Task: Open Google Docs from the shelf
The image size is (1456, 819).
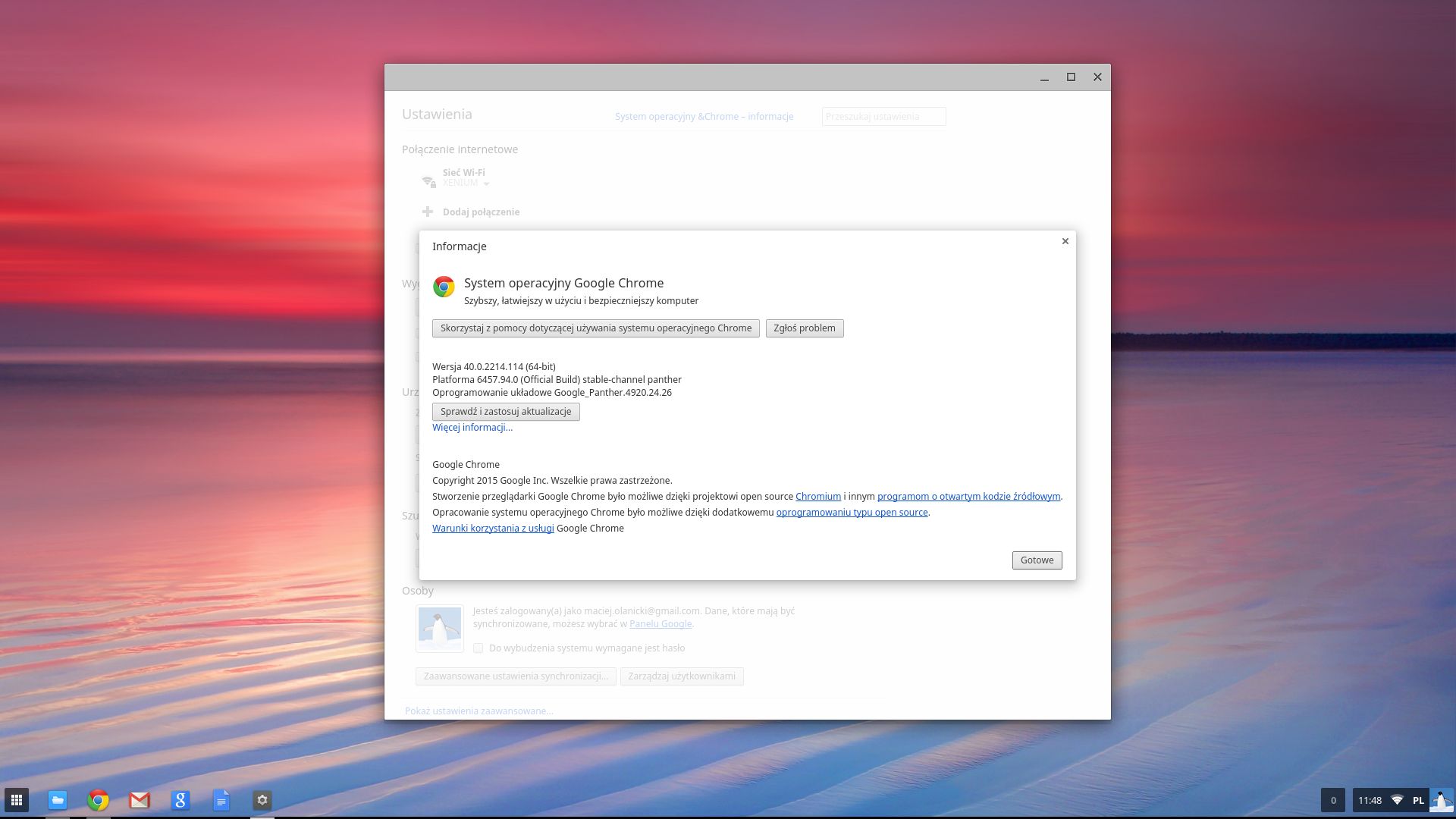Action: 221,800
